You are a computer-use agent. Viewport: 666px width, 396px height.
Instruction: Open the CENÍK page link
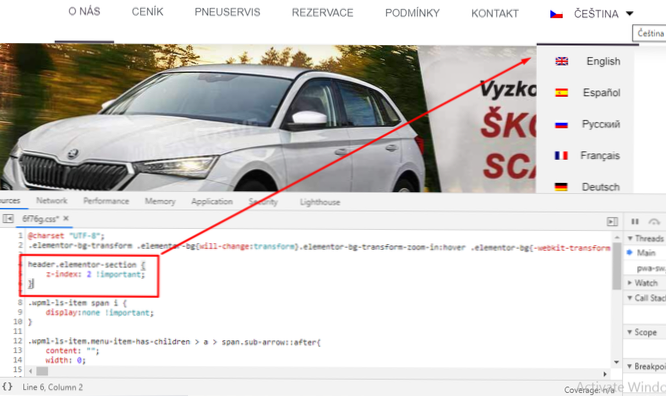pos(147,12)
